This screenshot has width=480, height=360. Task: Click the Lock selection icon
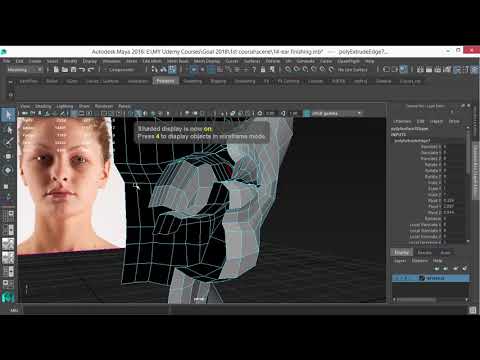[263, 69]
